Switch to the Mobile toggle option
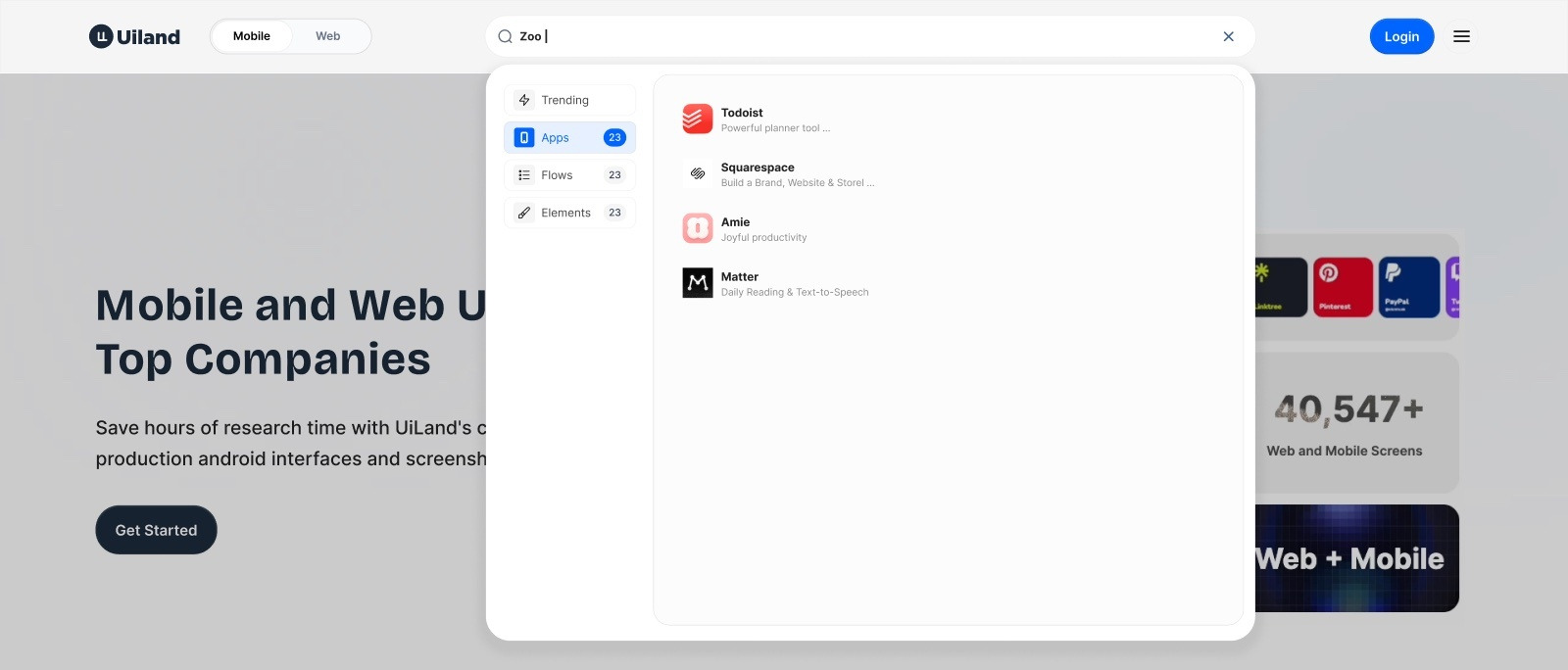1568x670 pixels. [252, 36]
